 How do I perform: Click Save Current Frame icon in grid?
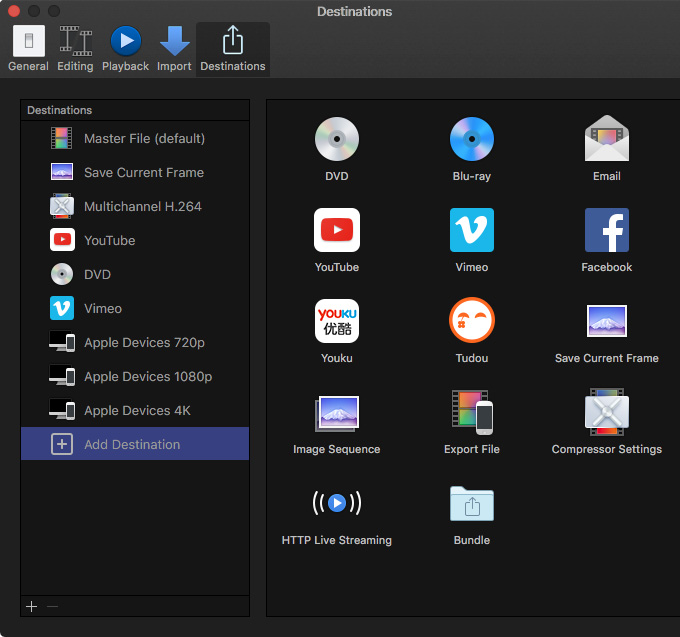click(x=607, y=321)
